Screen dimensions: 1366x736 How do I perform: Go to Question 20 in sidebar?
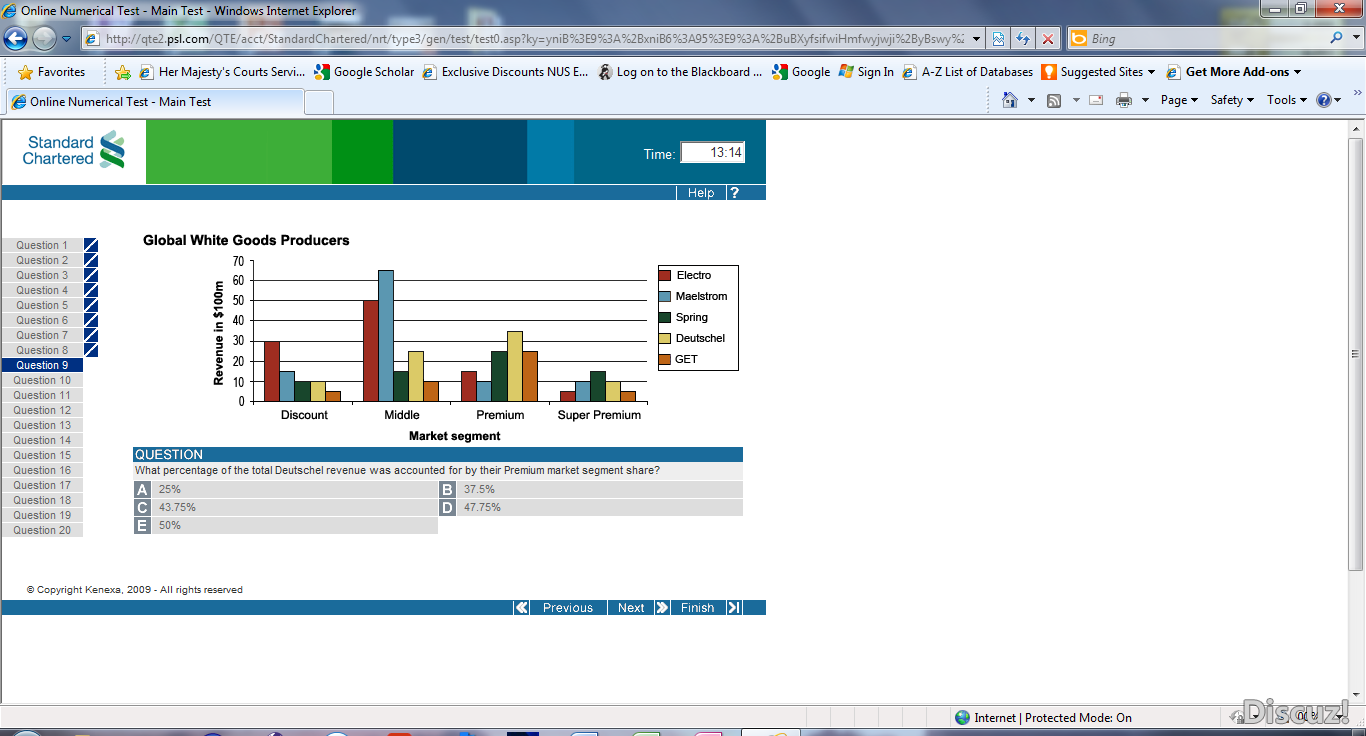[42, 530]
